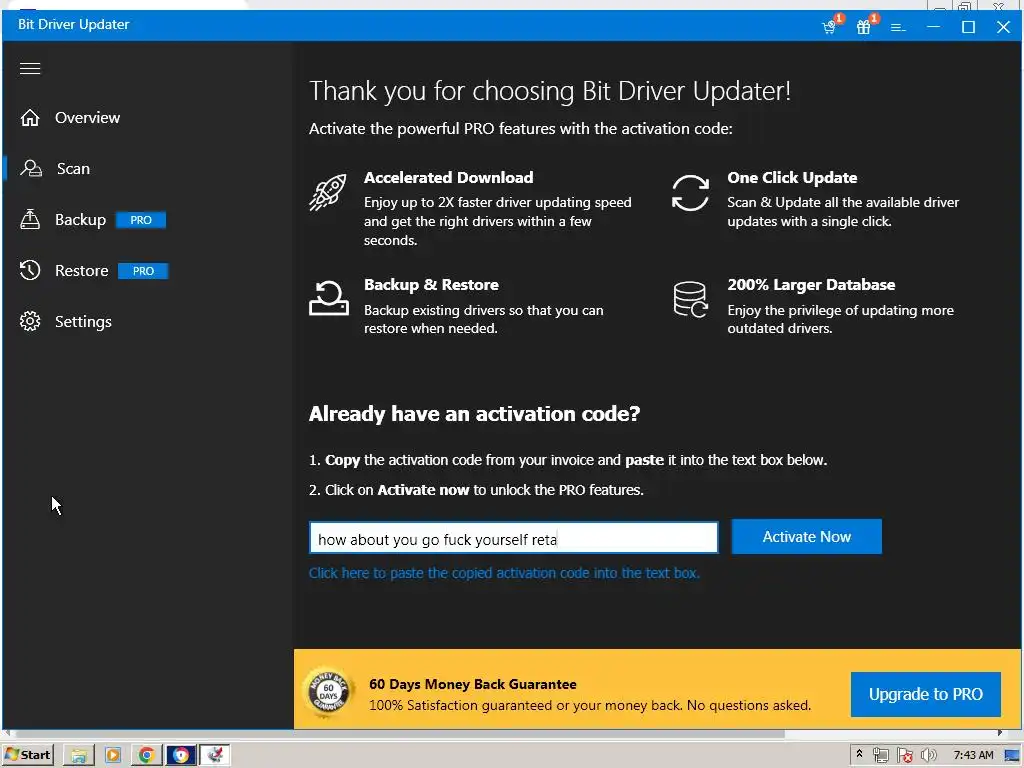Open the file explorer taskbar icon
Screen dimensions: 1024x768
79,756
